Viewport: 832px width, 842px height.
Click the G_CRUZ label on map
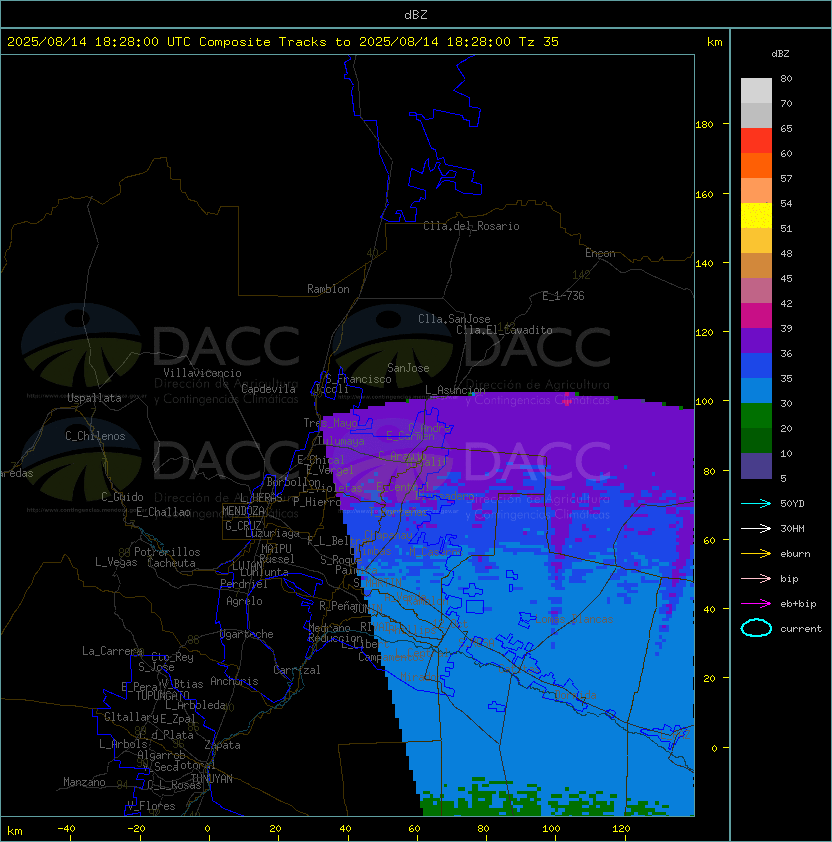coord(243,525)
